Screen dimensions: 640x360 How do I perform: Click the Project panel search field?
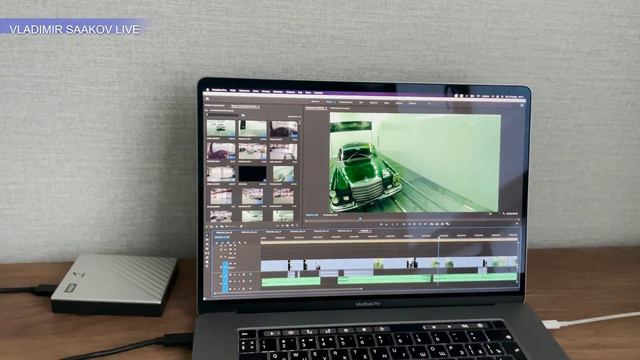point(223,116)
